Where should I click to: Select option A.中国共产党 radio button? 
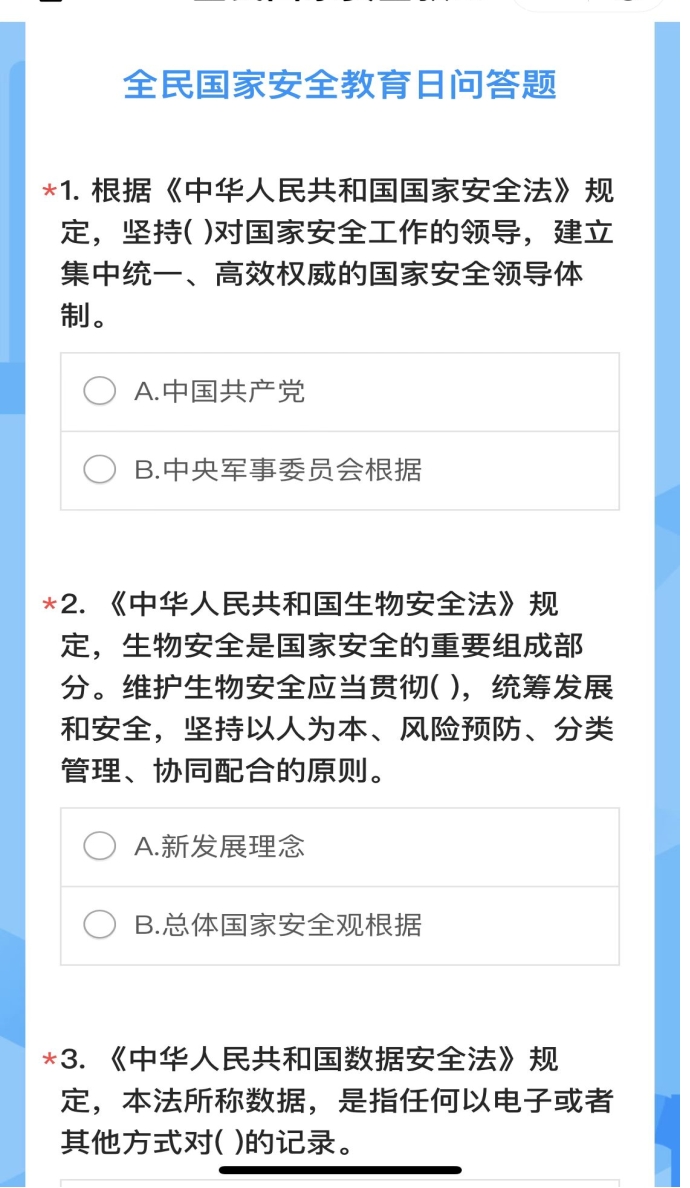[x=99, y=391]
